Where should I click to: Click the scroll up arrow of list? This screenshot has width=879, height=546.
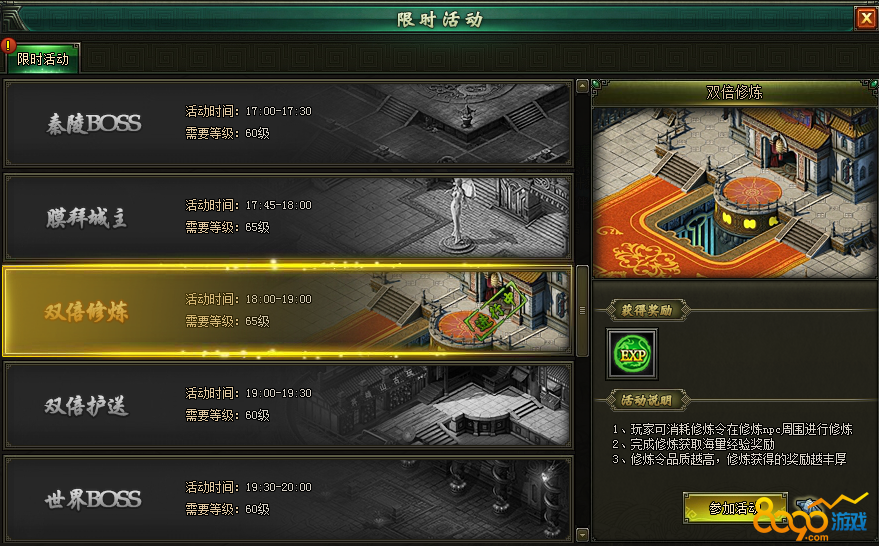582,86
